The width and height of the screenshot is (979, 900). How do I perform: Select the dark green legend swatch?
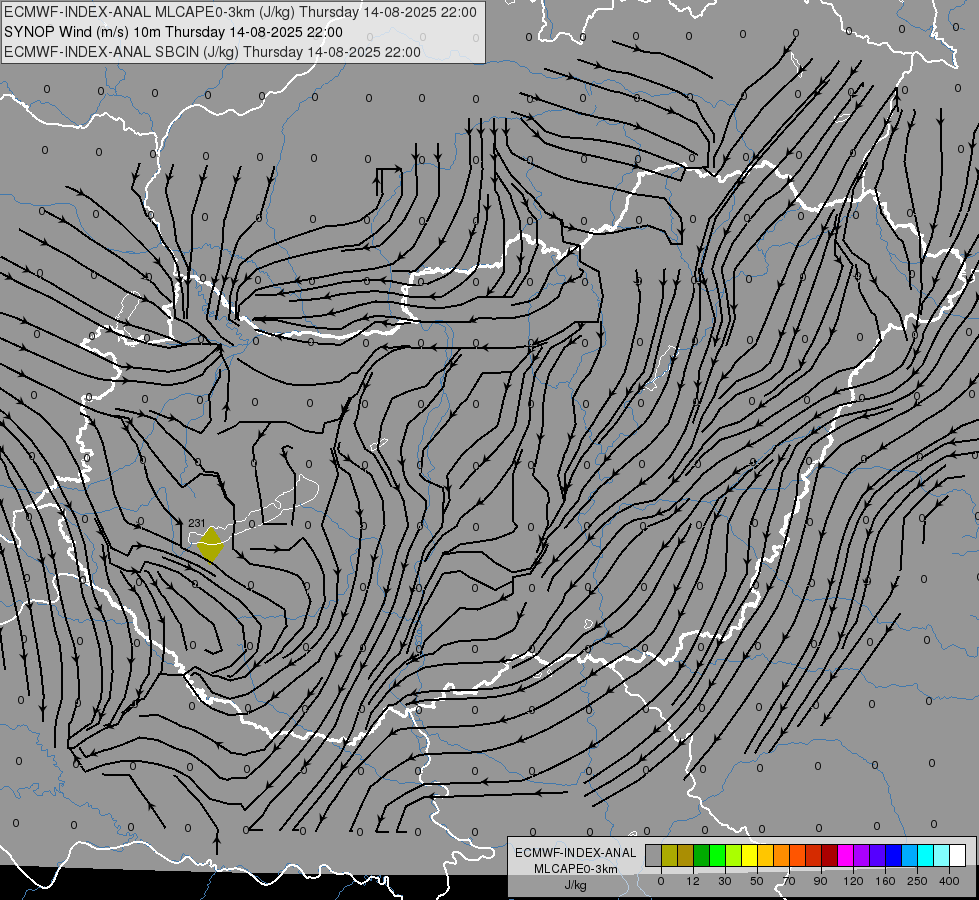[702, 855]
